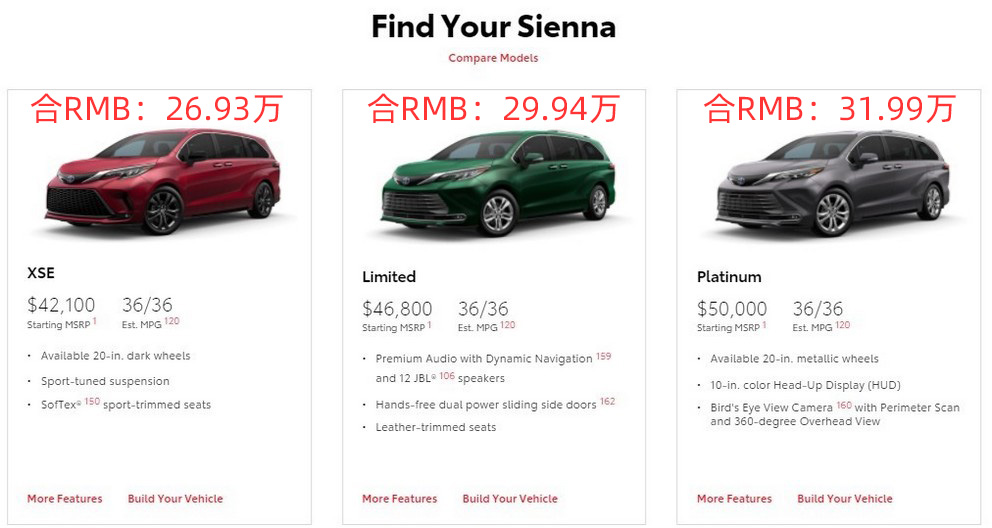Click the Compare Models link
Screen dimensions: 992x528
click(x=493, y=58)
